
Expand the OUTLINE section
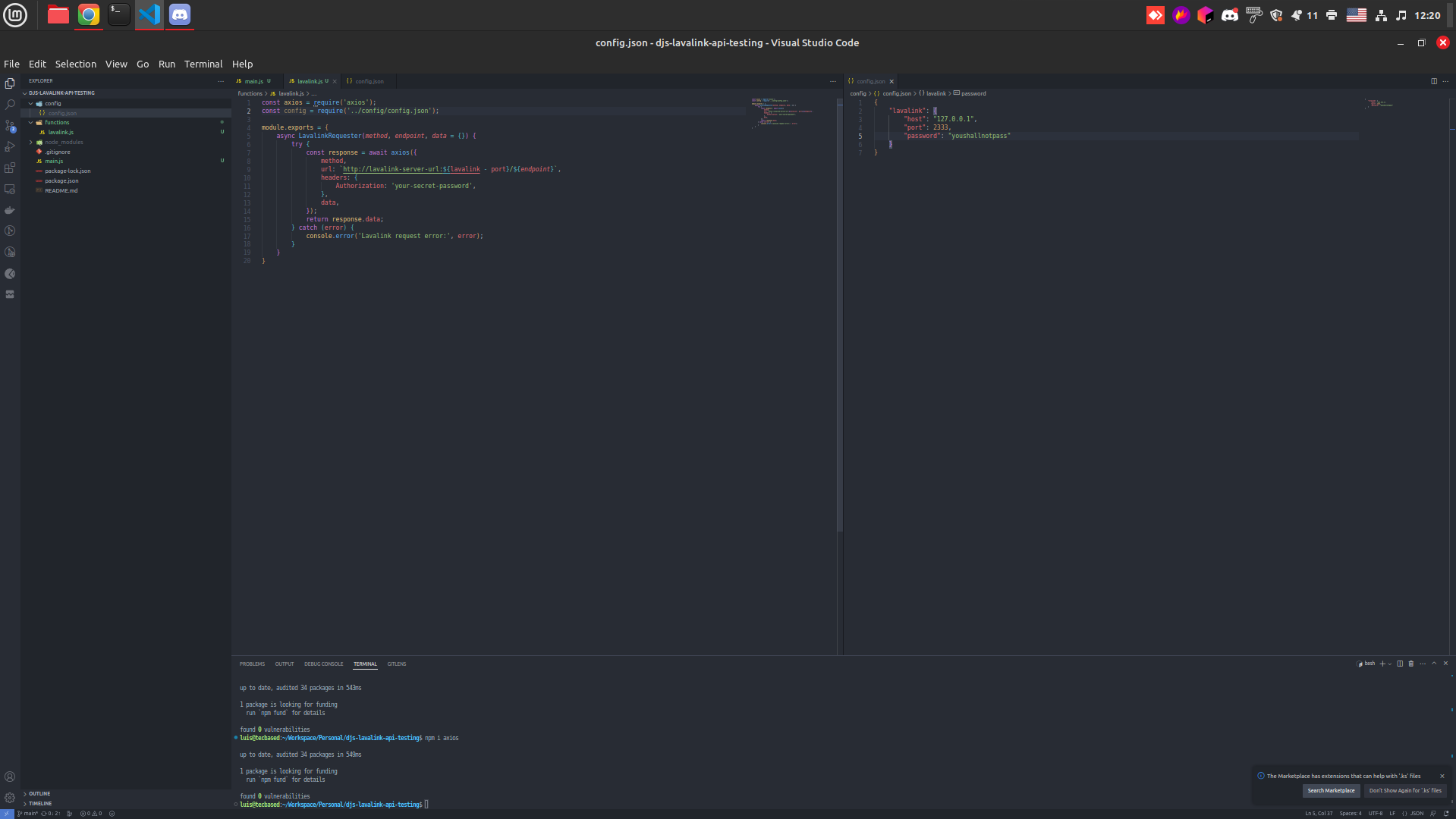click(x=39, y=794)
